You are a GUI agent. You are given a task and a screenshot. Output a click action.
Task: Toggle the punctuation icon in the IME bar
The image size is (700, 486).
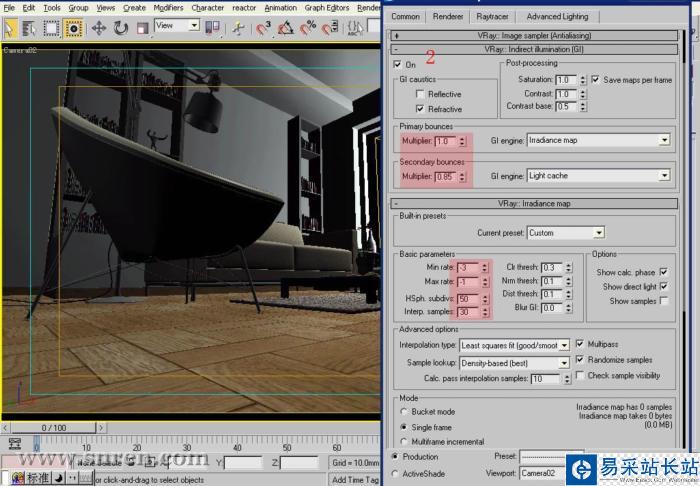point(72,478)
